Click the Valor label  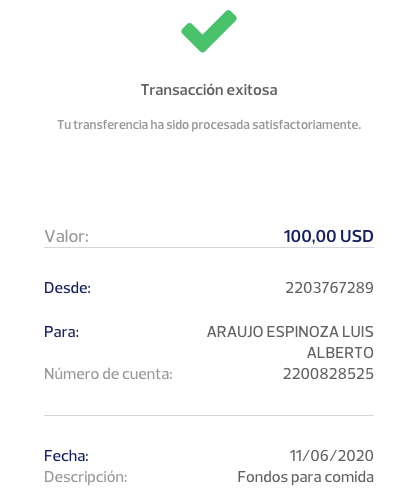67,236
